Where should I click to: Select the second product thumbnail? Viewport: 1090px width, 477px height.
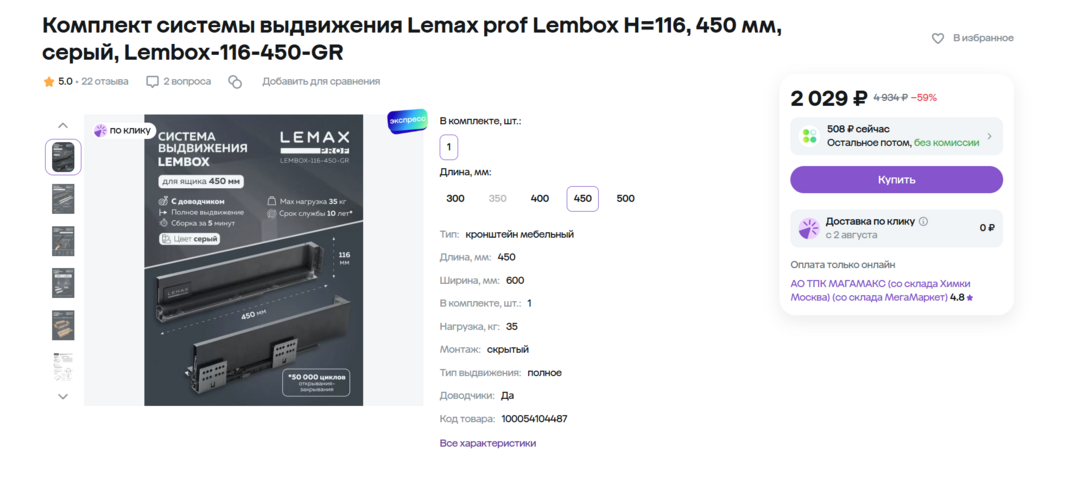point(63,199)
